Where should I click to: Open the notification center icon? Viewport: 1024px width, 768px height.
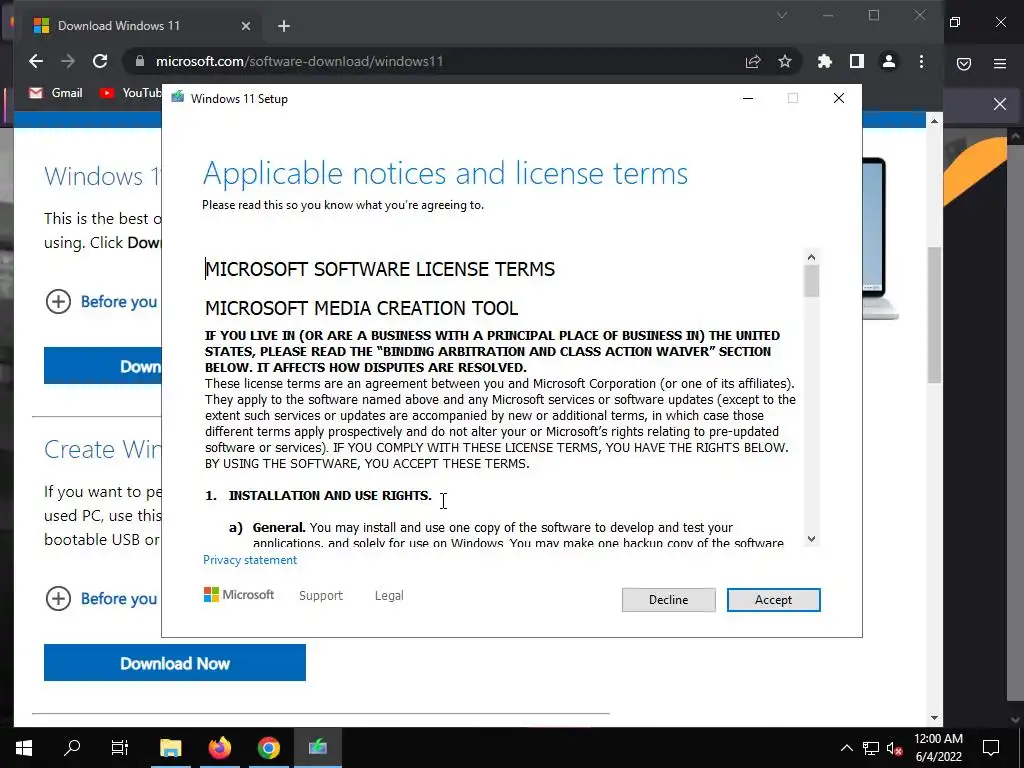pos(991,748)
